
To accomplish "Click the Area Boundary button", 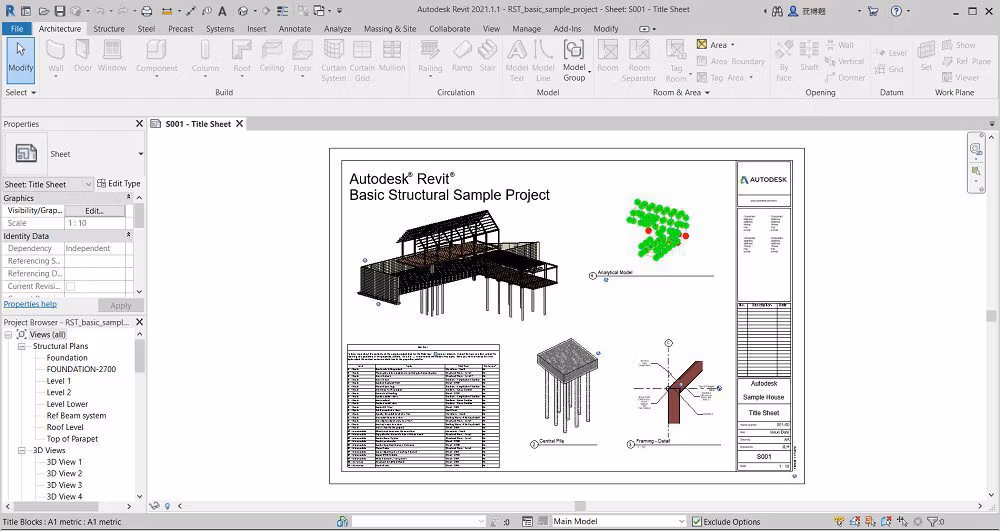I will point(731,61).
